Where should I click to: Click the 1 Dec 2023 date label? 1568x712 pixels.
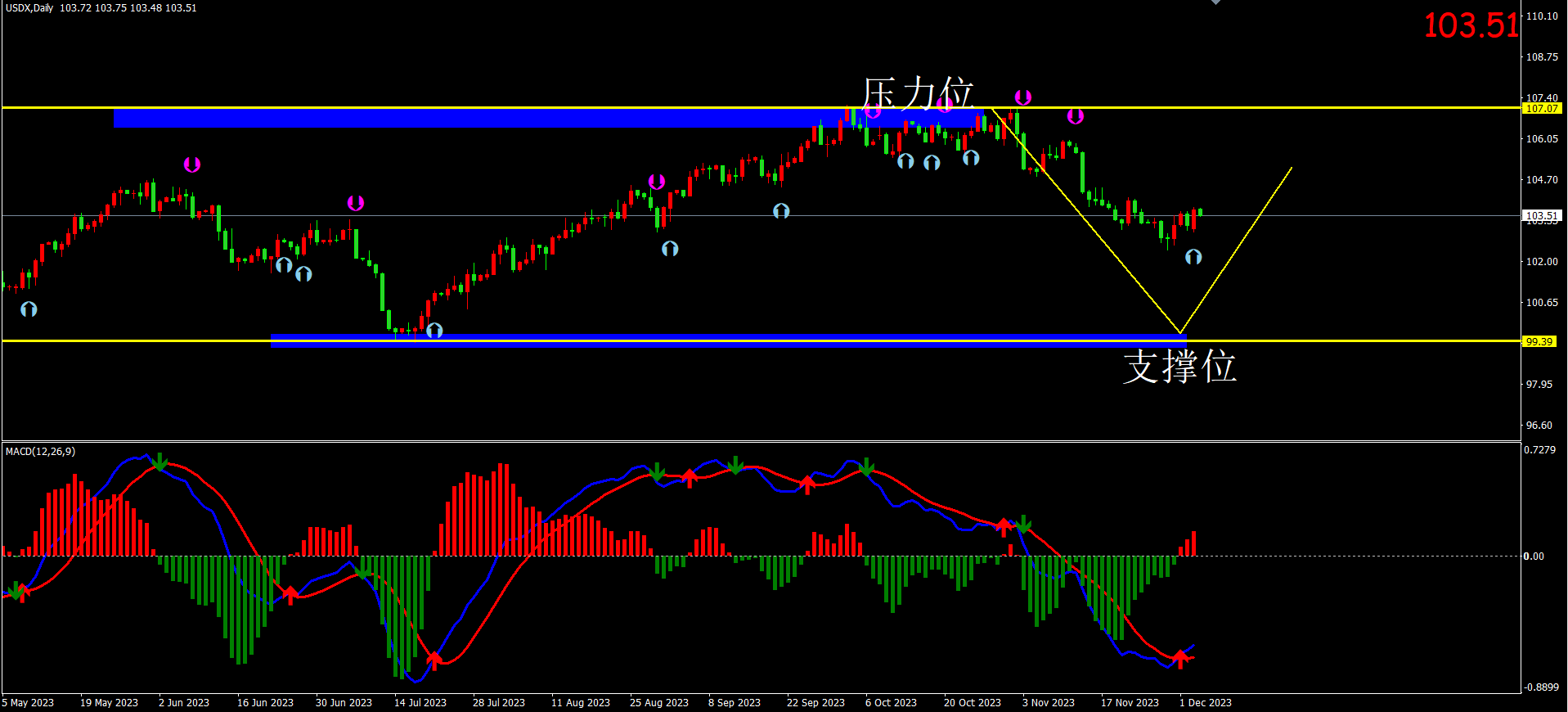click(1205, 702)
